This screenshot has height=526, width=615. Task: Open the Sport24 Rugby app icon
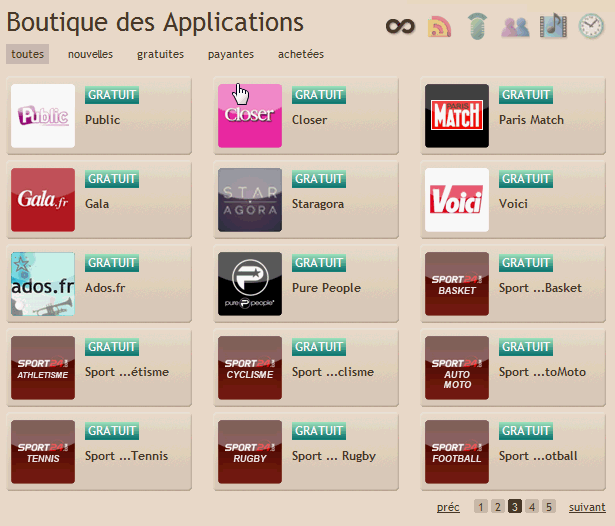(x=250, y=451)
